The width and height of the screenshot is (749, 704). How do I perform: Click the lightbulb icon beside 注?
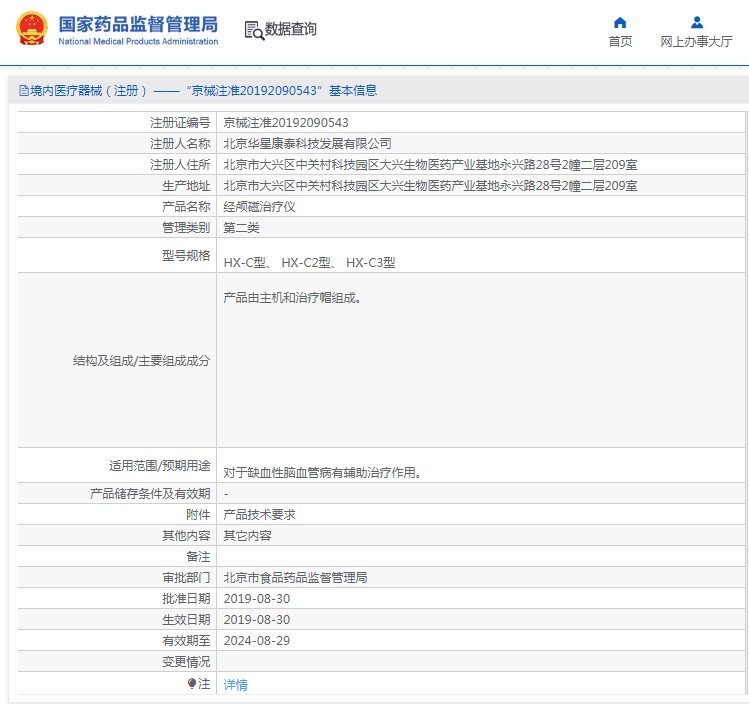coord(192,683)
